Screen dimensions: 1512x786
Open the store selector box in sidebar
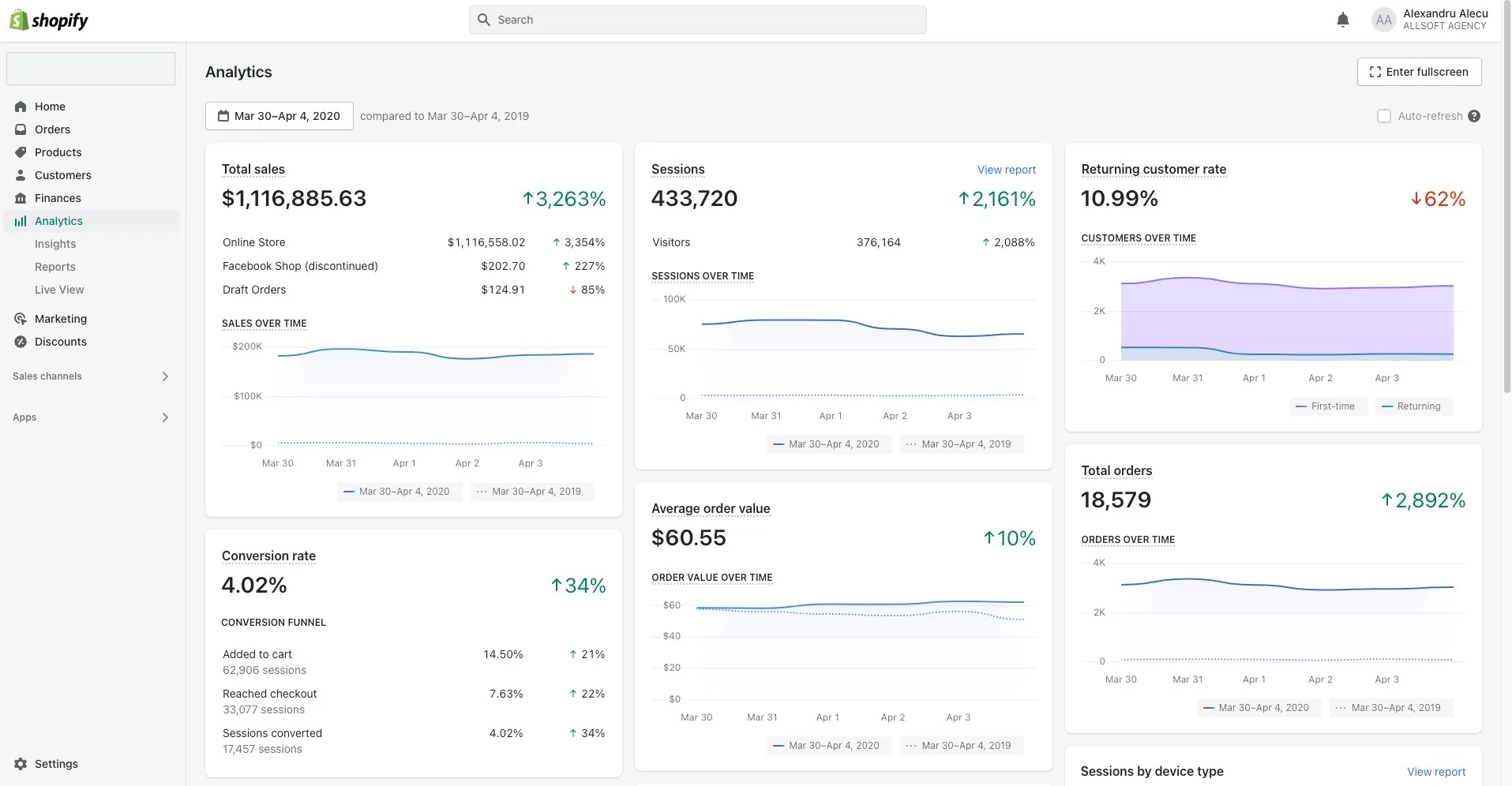click(x=91, y=69)
